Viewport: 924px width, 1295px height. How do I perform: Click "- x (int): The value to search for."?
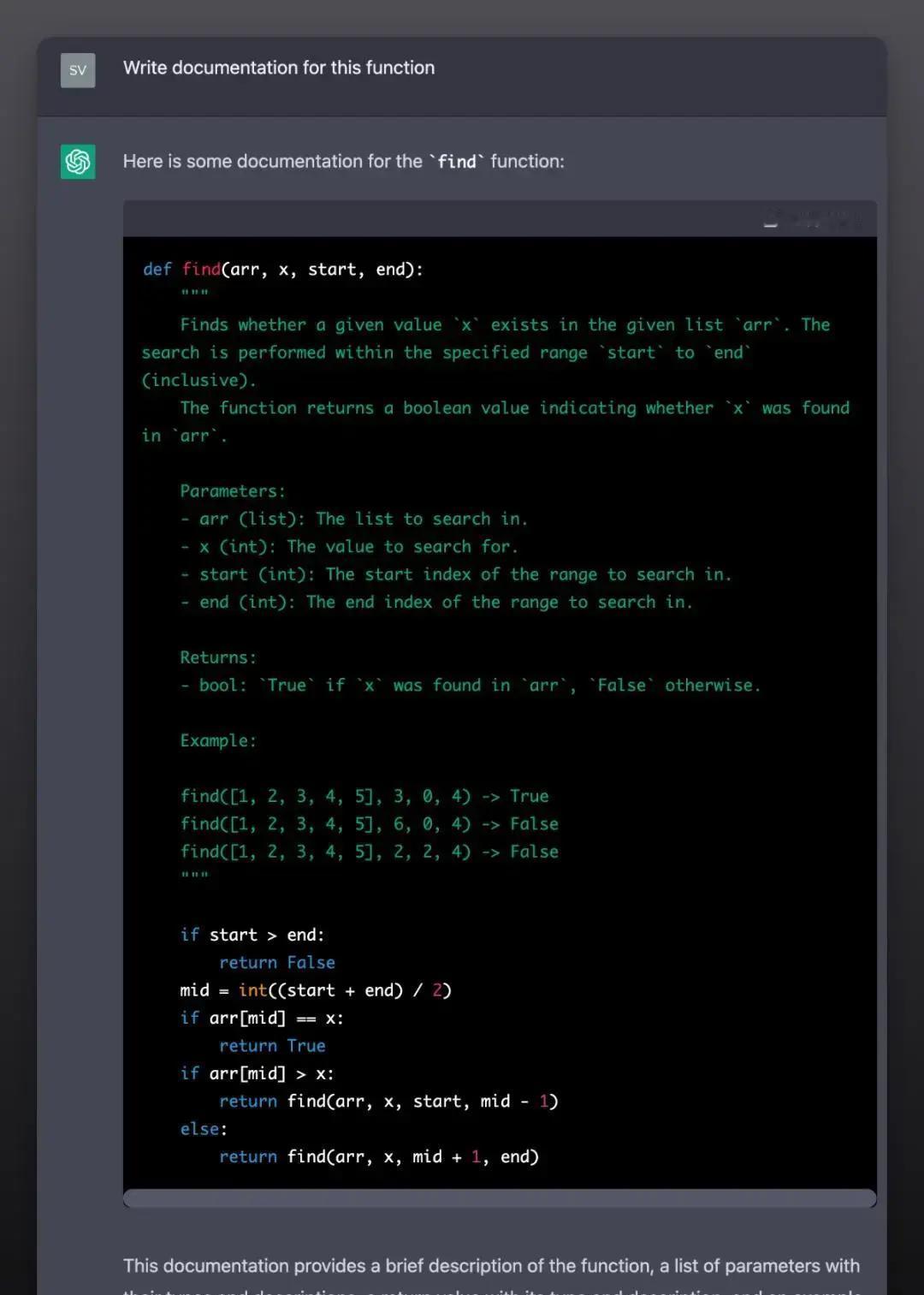(349, 547)
